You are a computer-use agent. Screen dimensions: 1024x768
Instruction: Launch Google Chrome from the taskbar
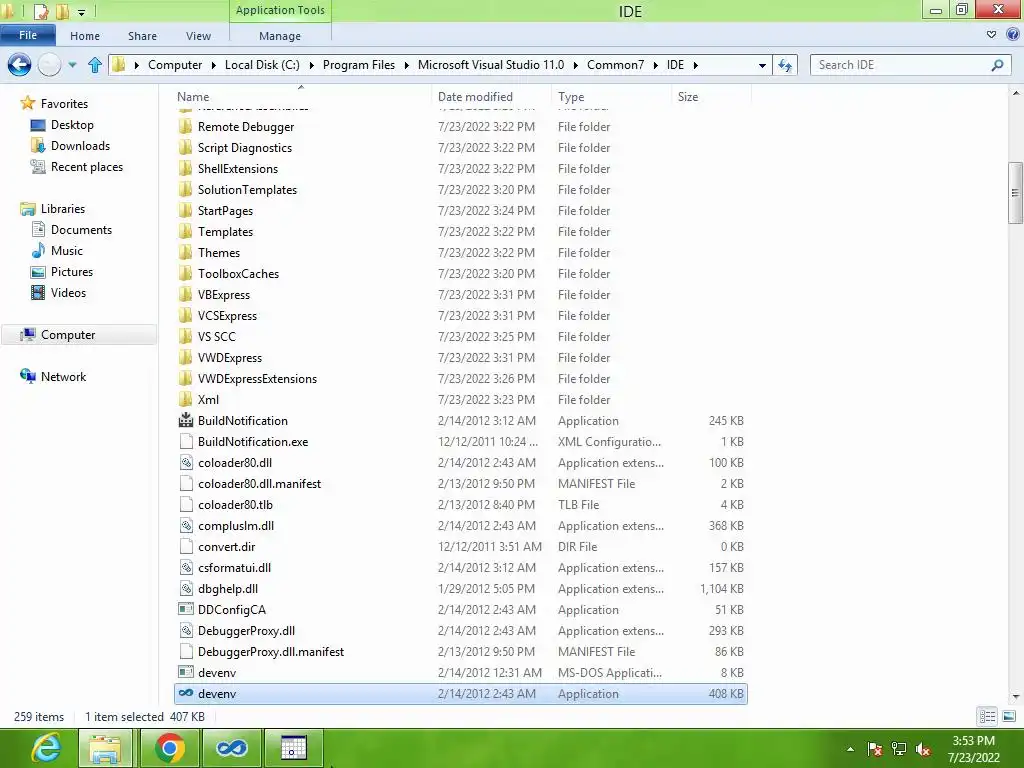[169, 748]
